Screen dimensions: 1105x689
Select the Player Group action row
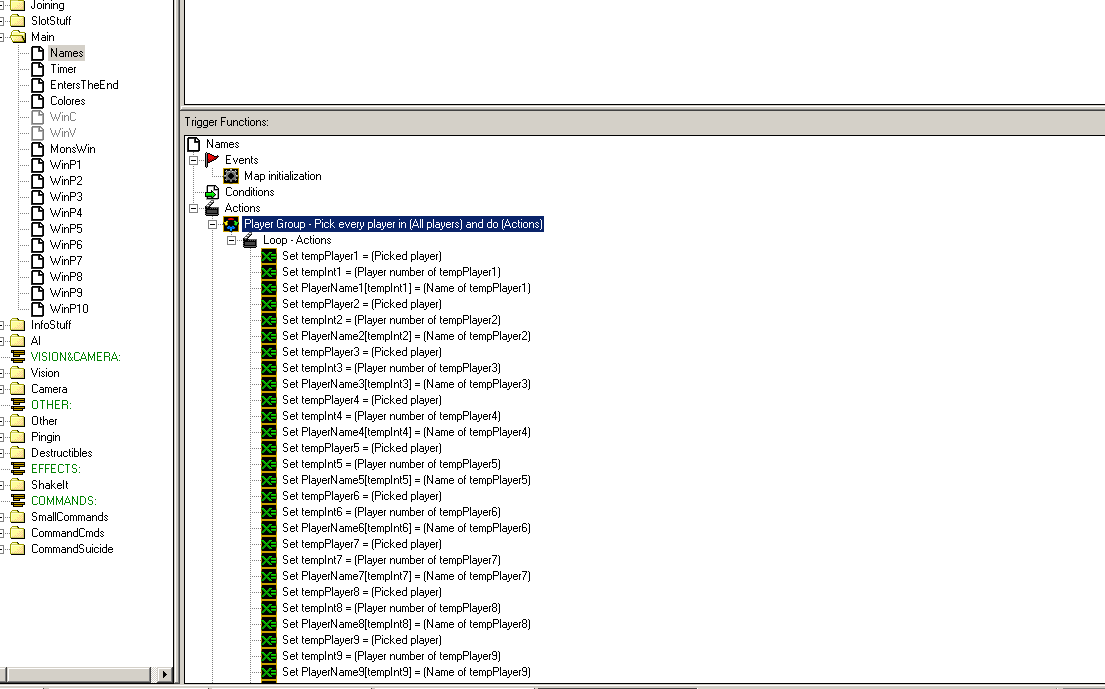click(x=393, y=224)
